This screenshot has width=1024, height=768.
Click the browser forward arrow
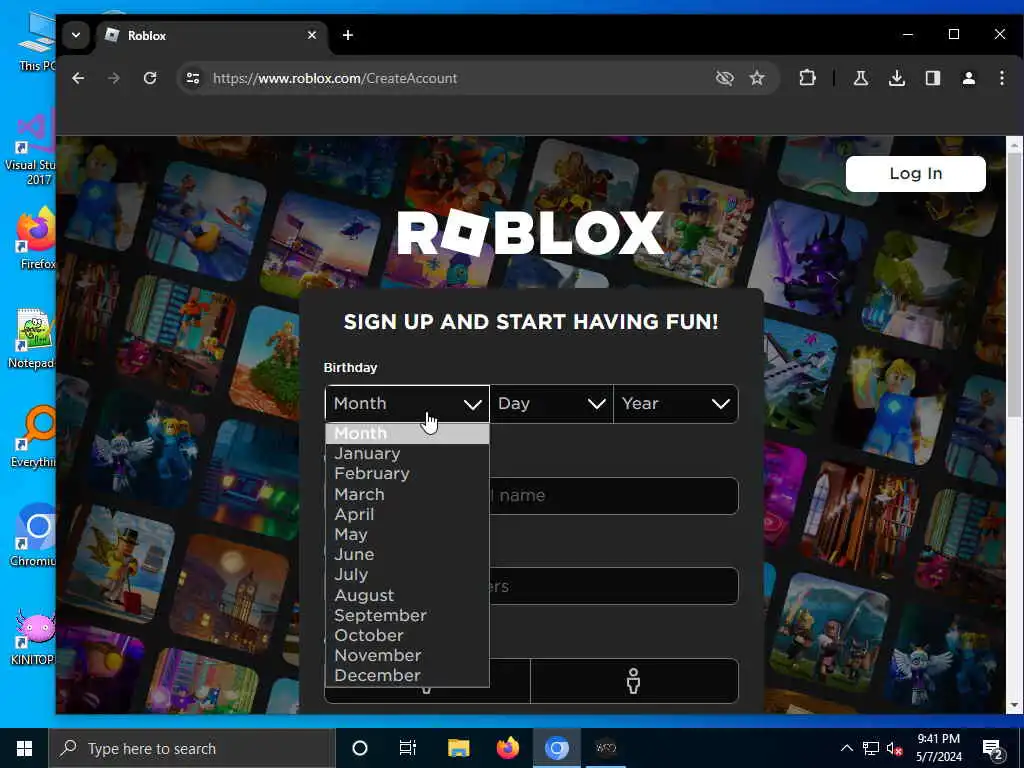pos(114,78)
